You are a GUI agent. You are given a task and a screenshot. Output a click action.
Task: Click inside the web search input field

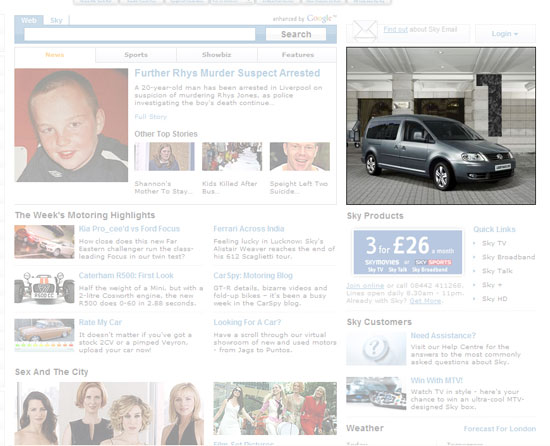[x=140, y=34]
